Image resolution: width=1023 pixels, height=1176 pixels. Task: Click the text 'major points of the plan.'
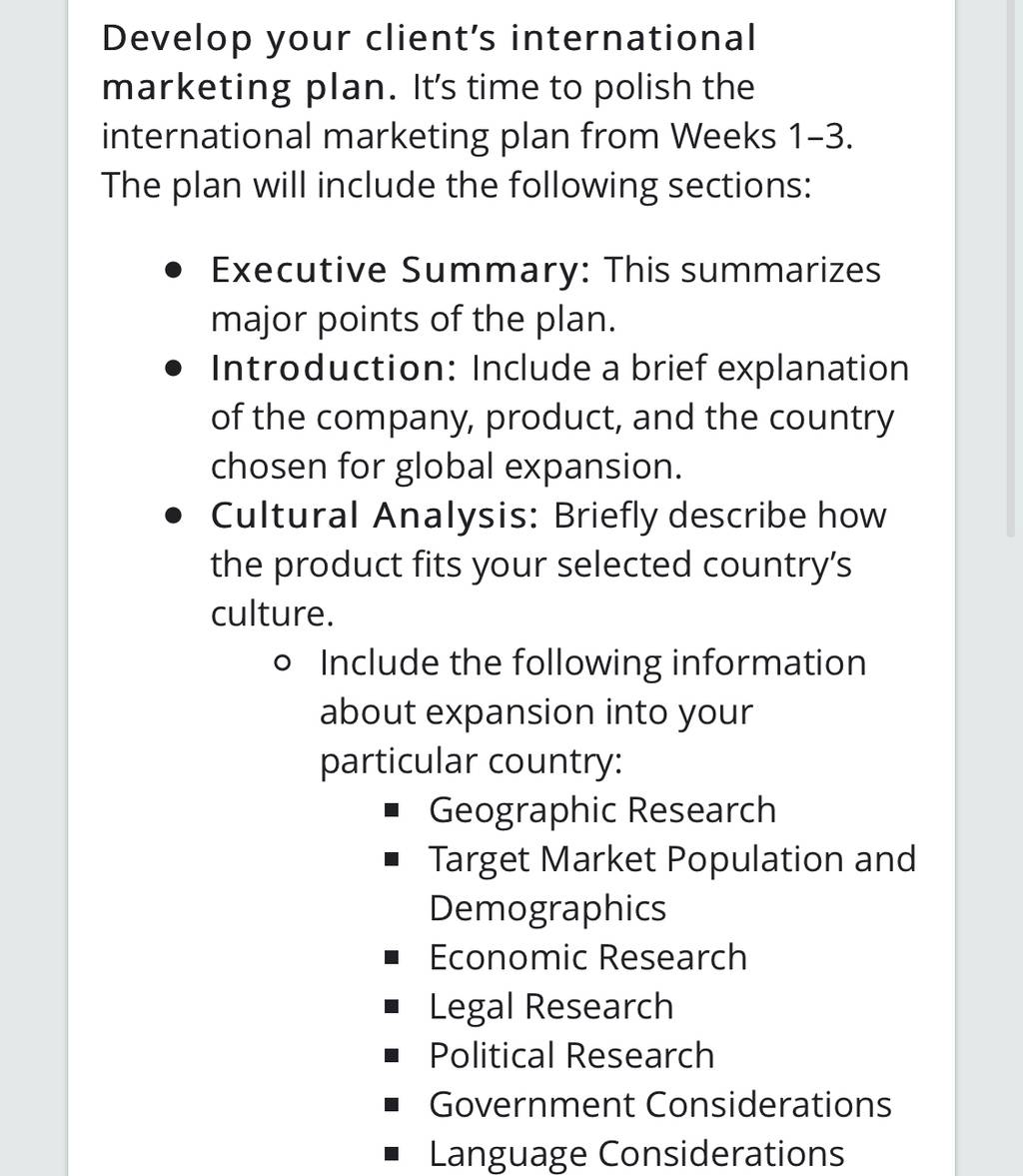pyautogui.click(x=414, y=320)
